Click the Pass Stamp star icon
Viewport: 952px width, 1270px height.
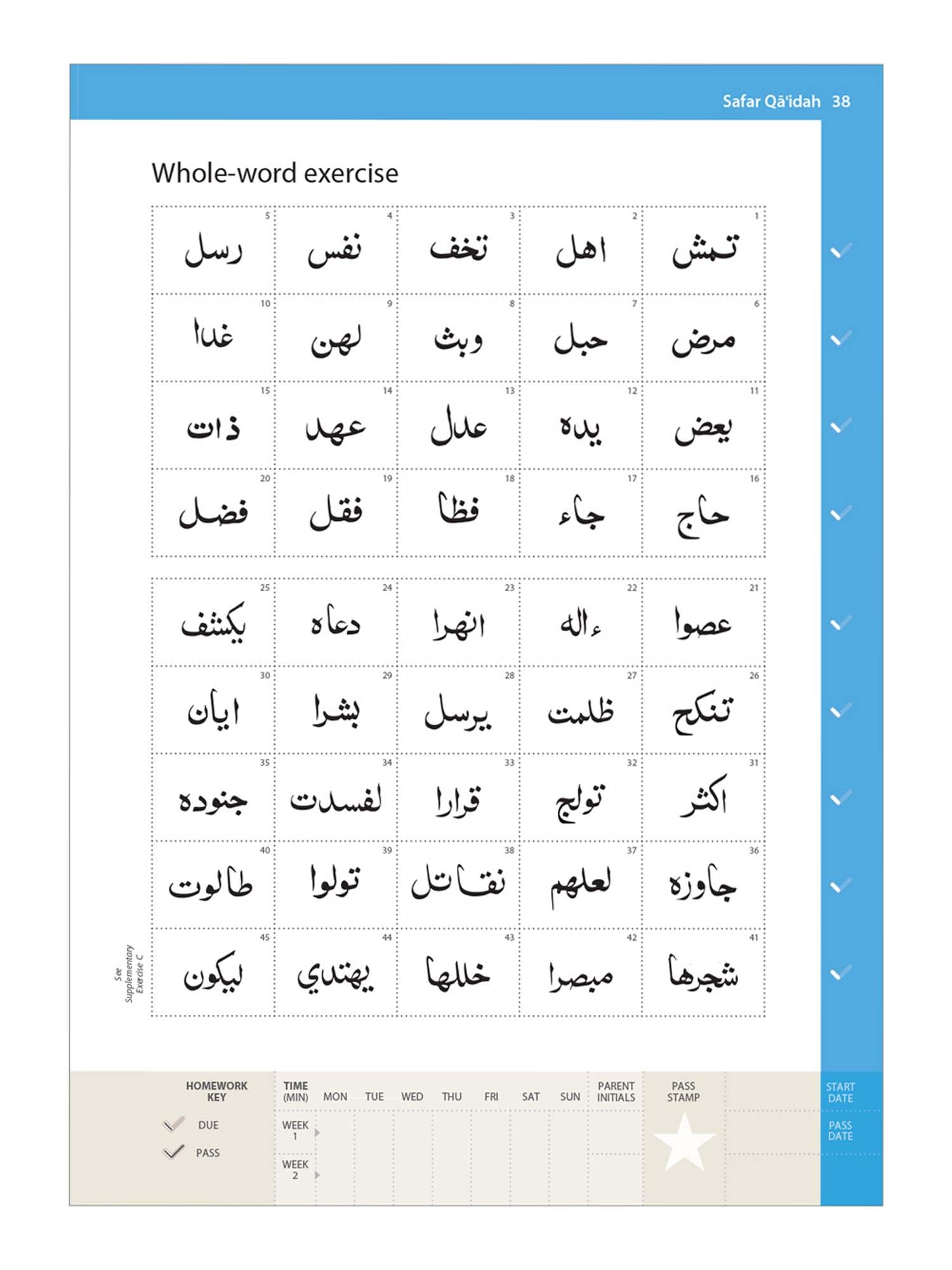click(684, 1143)
